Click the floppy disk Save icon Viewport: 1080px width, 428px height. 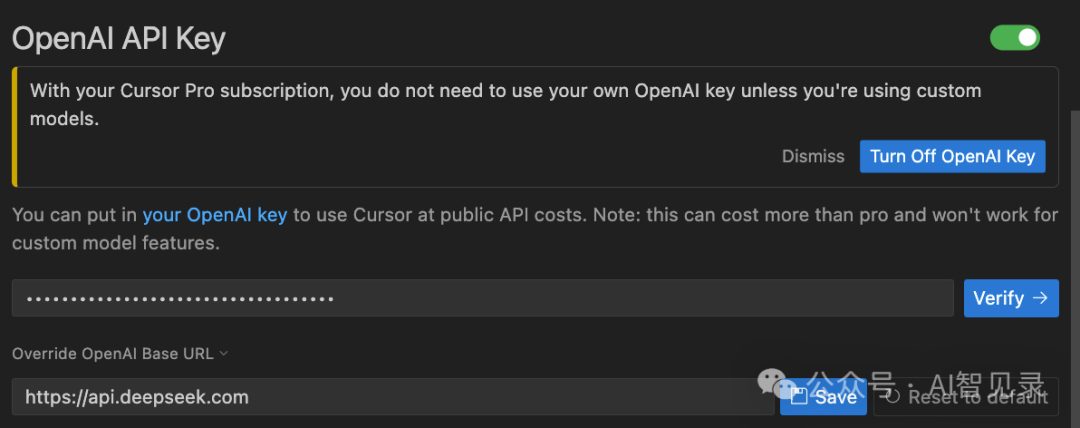point(798,397)
